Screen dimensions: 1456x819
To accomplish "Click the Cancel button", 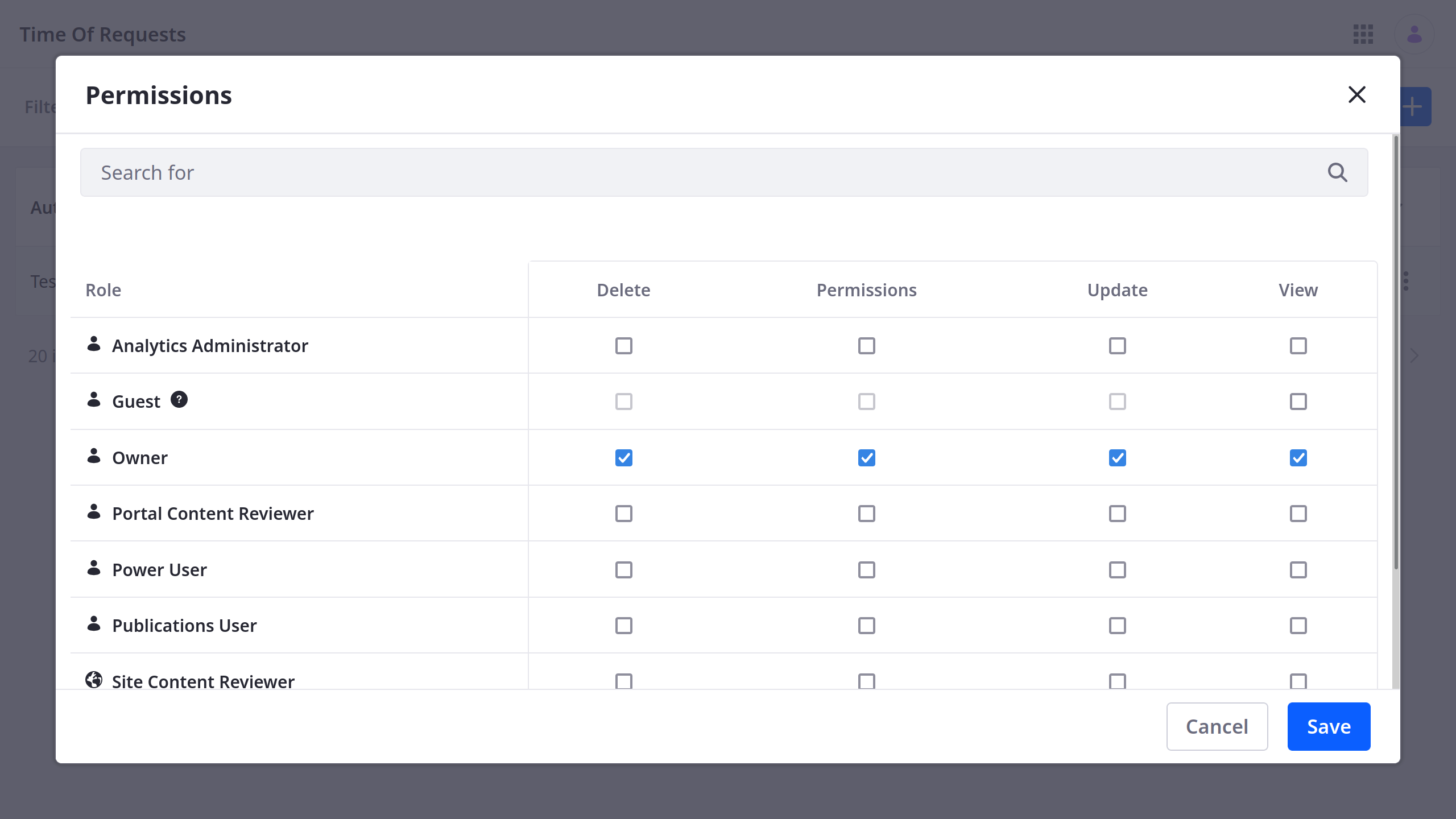I will pyautogui.click(x=1217, y=726).
